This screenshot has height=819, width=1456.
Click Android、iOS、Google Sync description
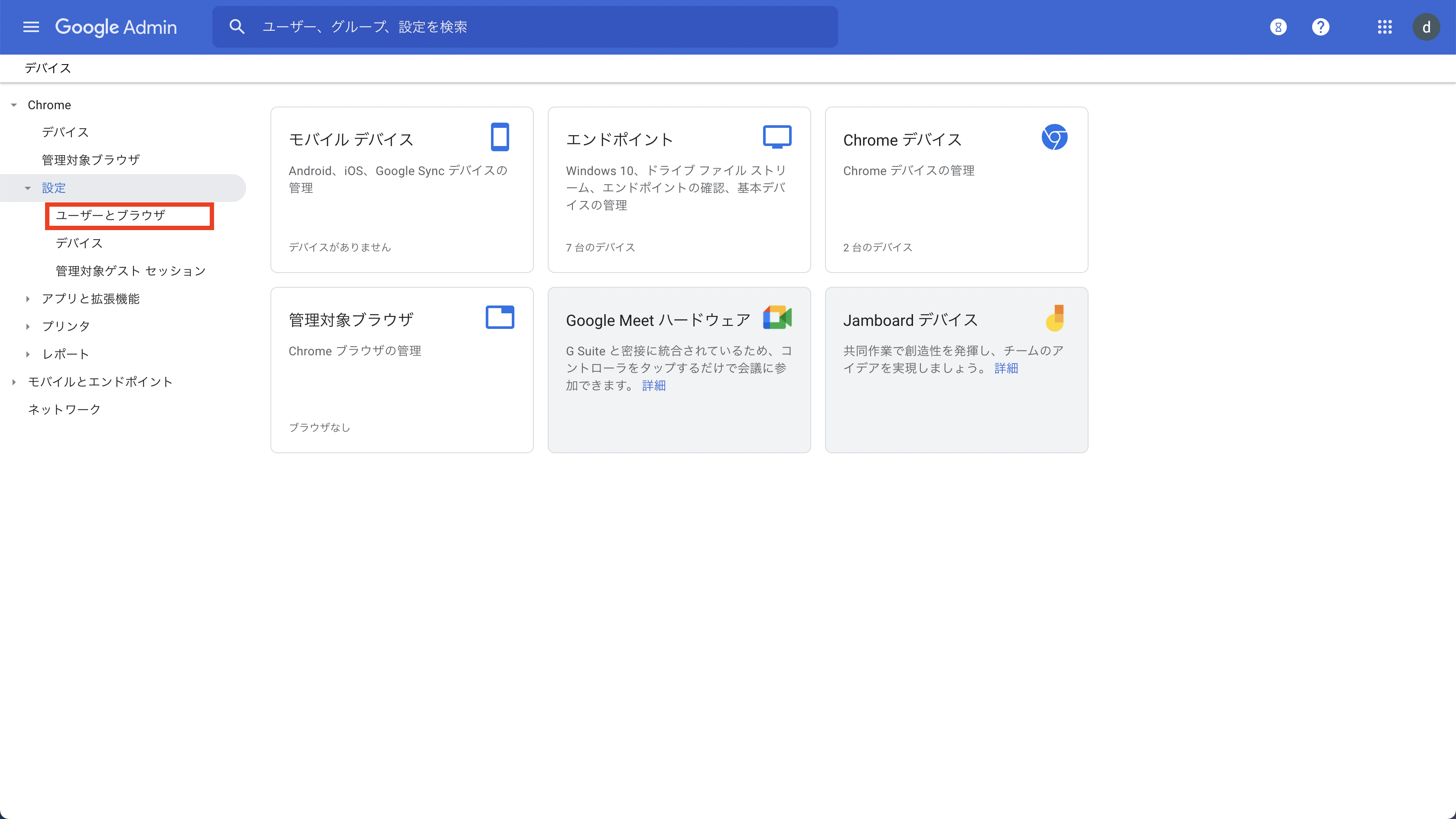coord(399,179)
